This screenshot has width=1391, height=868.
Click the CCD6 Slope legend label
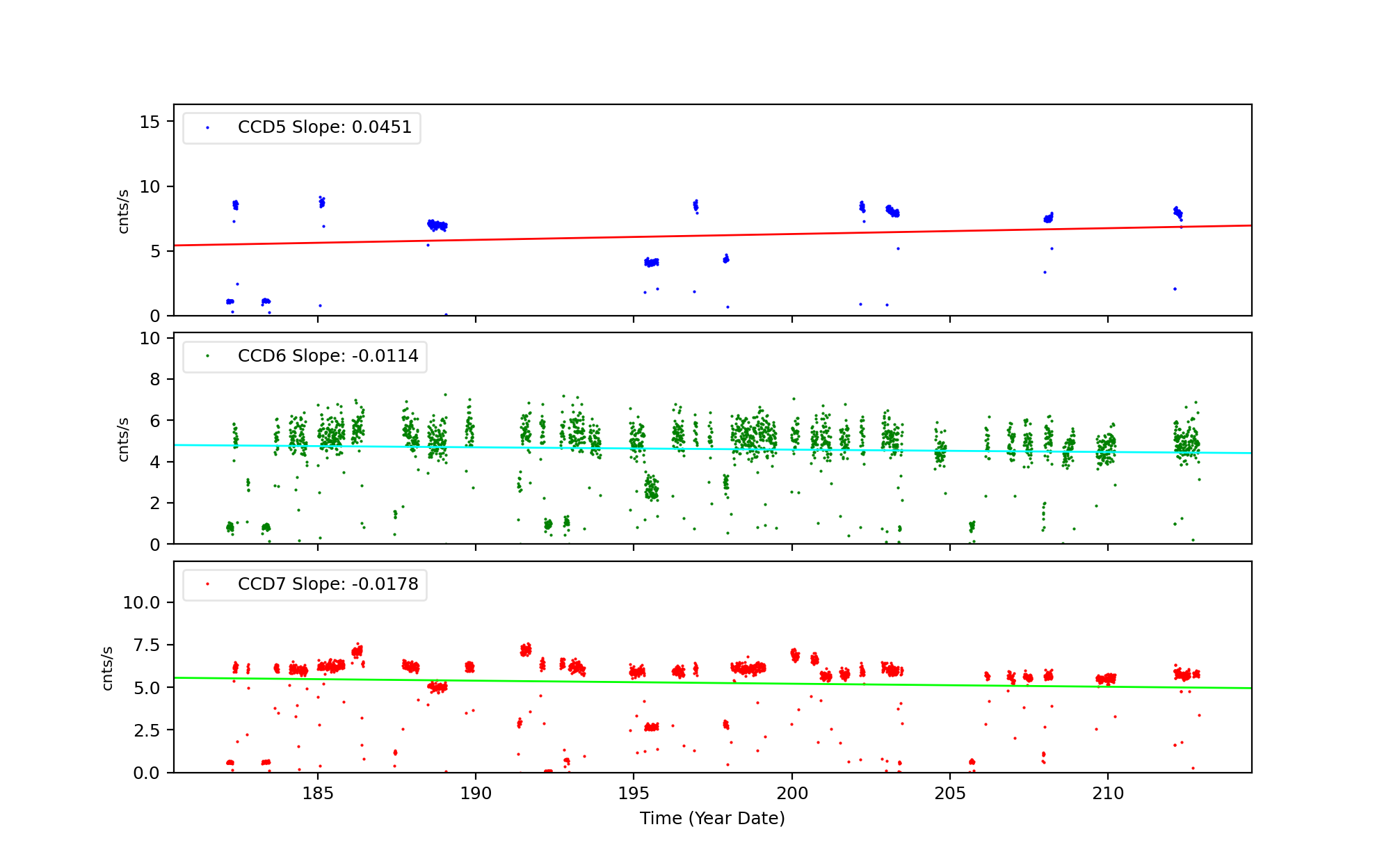click(328, 356)
